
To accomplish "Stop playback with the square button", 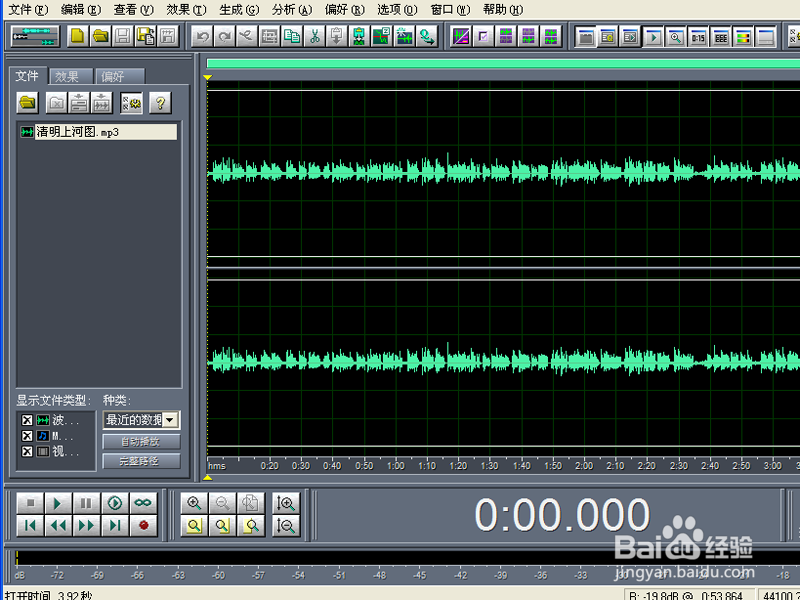I will (30, 503).
